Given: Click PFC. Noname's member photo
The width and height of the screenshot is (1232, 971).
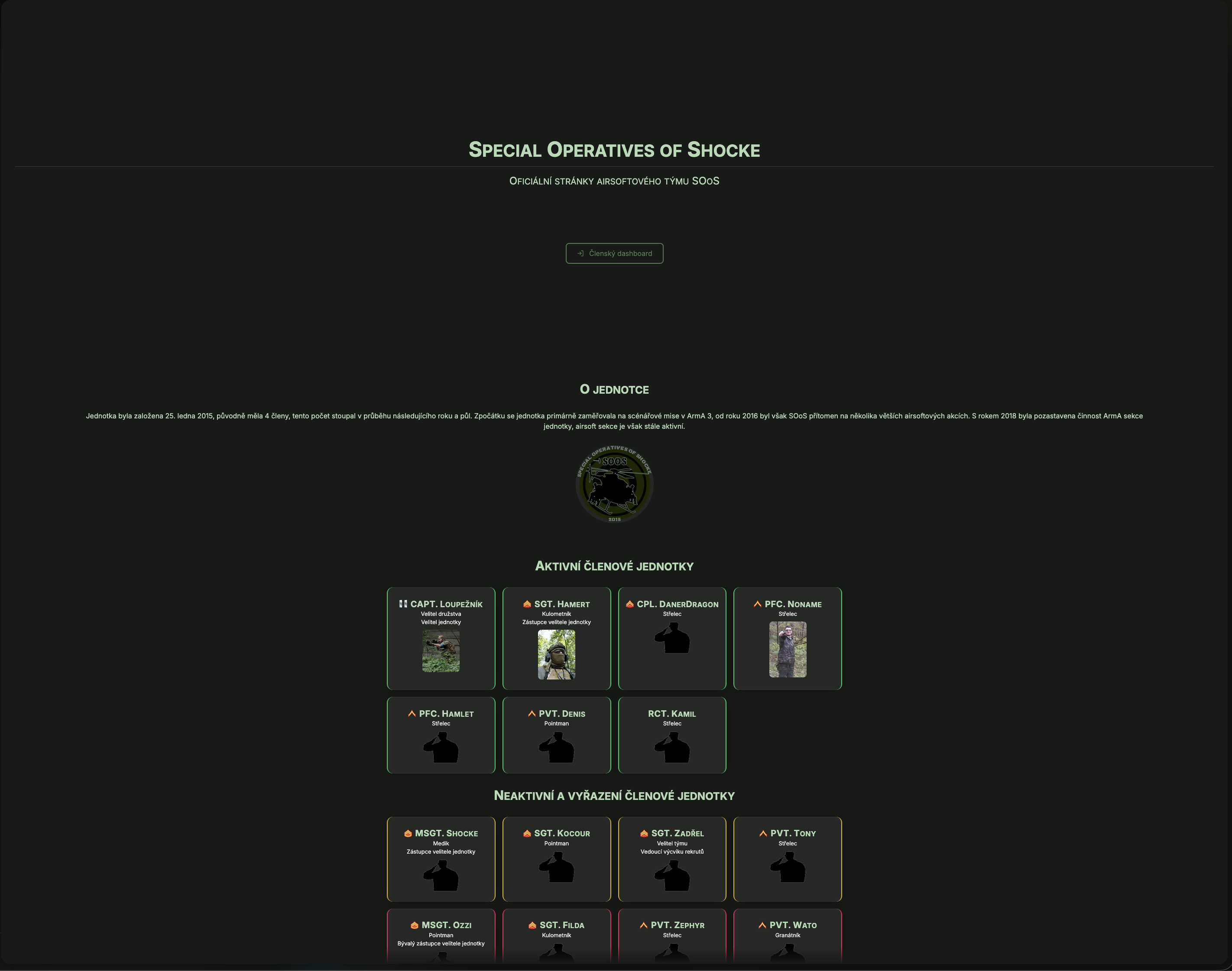Looking at the screenshot, I should pyautogui.click(x=788, y=649).
